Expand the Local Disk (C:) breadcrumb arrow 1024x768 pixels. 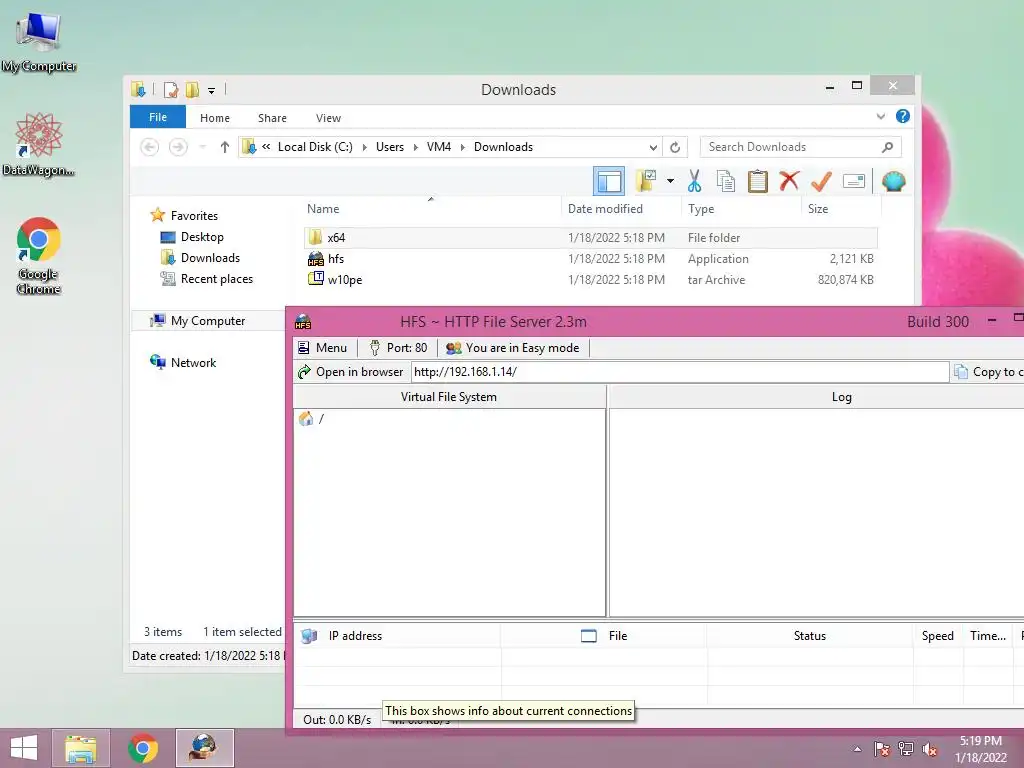(x=364, y=147)
